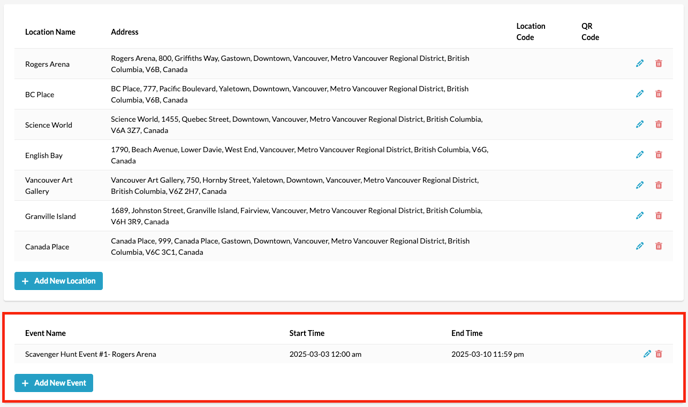This screenshot has height=407, width=688.
Task: Delete the Science World location
Action: [659, 125]
